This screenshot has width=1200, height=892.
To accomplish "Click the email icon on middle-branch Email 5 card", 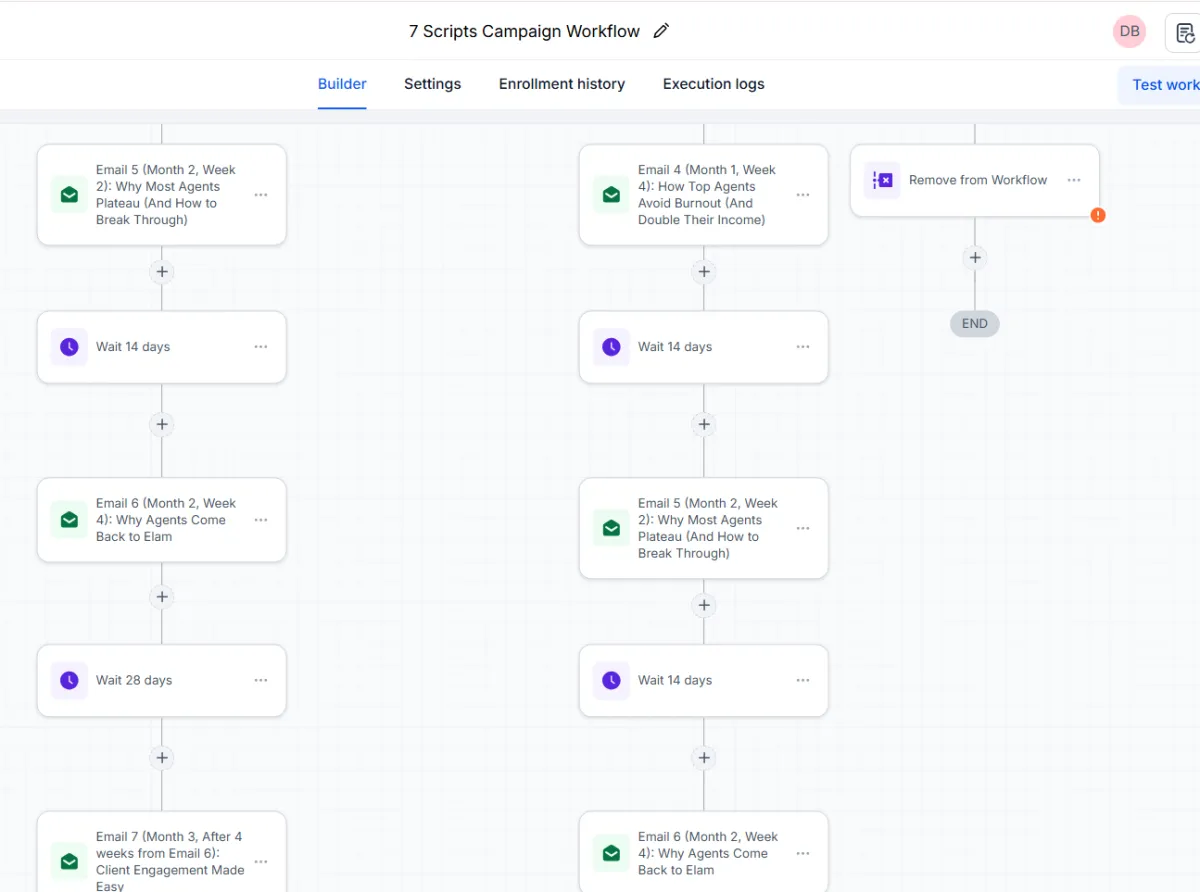I will (x=611, y=528).
